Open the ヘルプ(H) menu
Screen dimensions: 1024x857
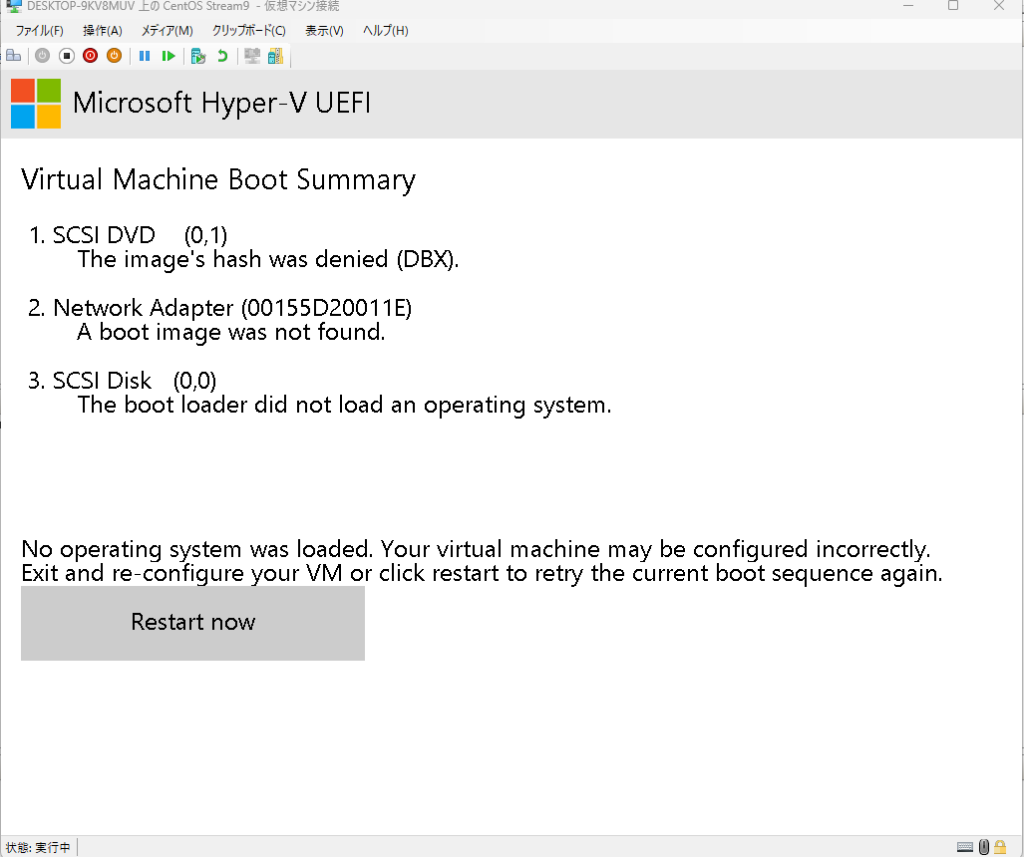click(x=385, y=31)
